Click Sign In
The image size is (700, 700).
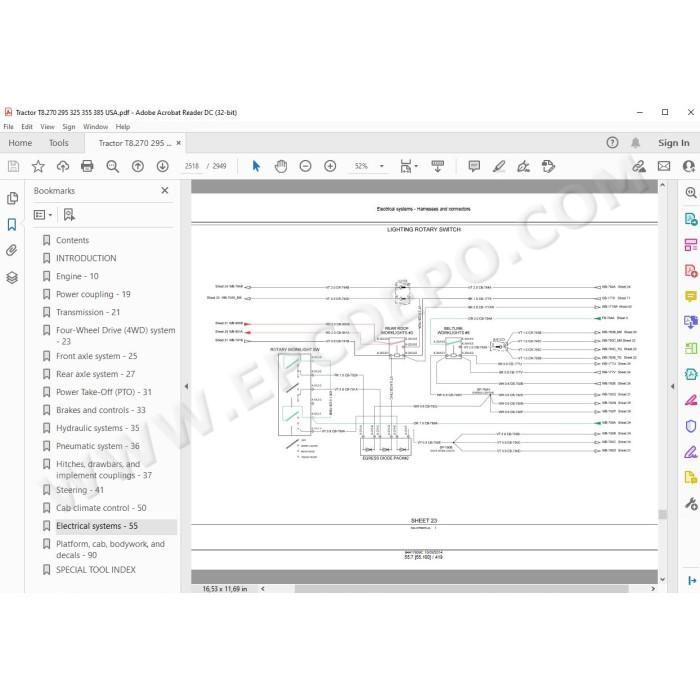pos(673,143)
